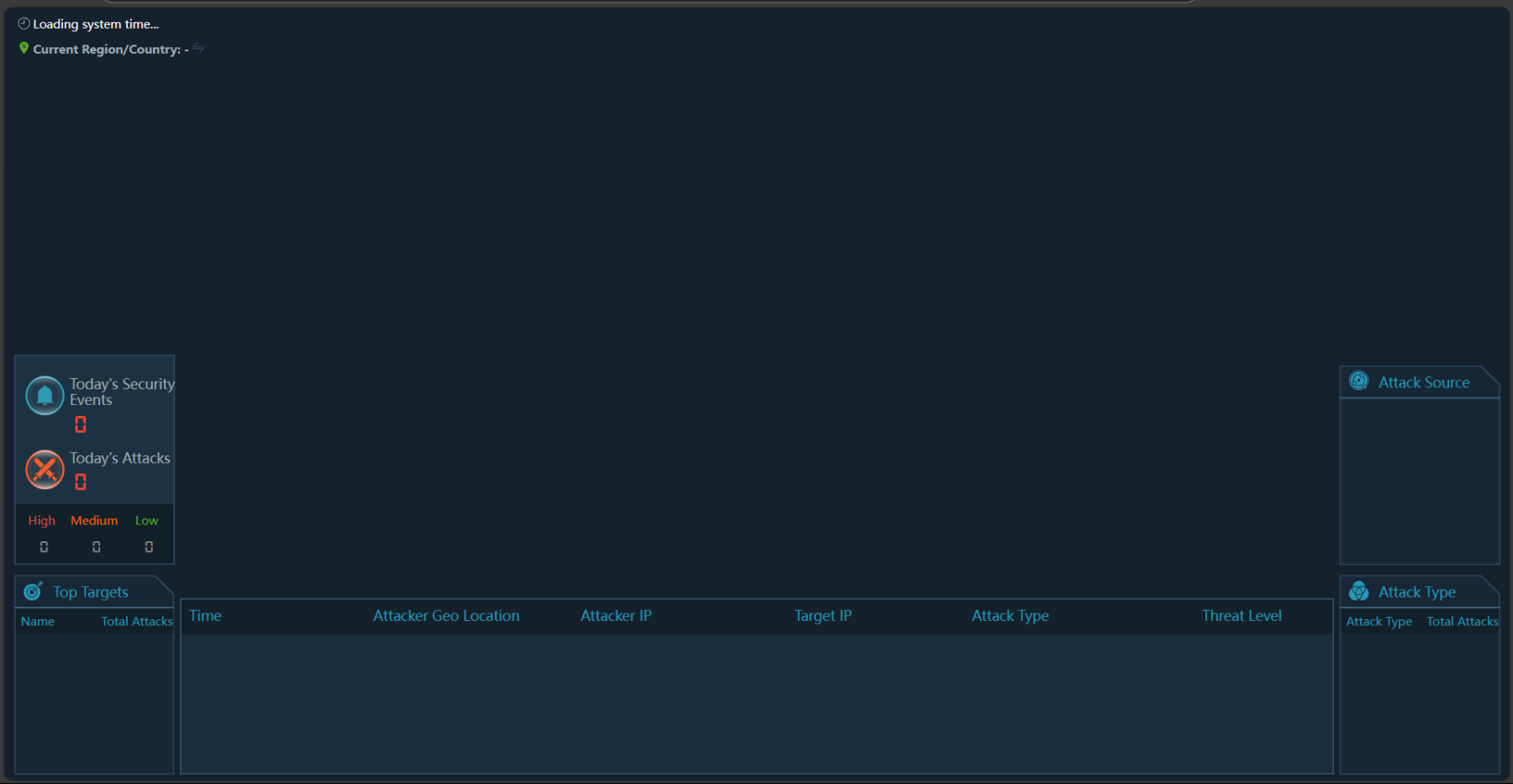Screen dimensions: 1513x784
Task: Select the High threat level label
Action: tap(41, 521)
